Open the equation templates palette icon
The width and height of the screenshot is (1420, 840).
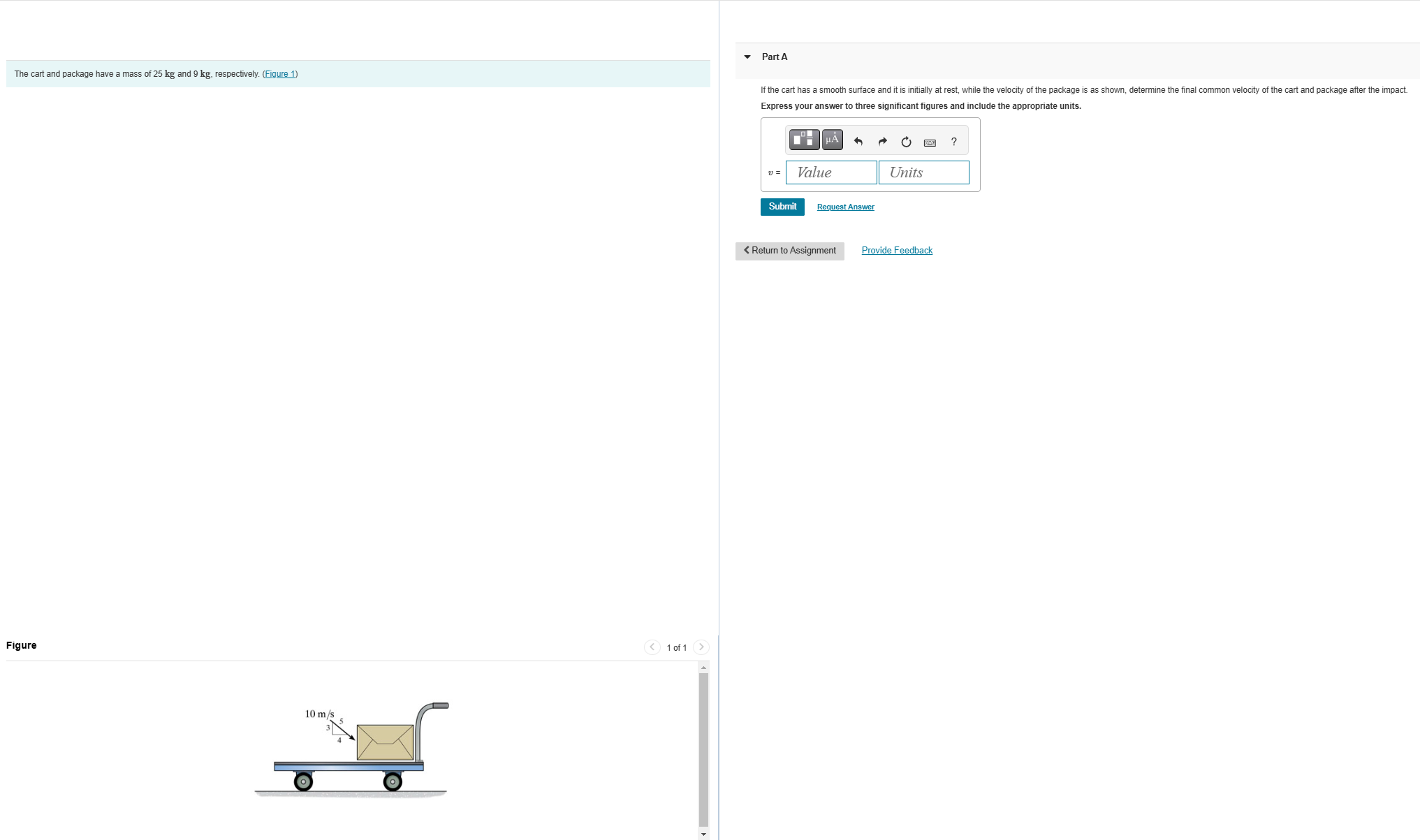click(x=803, y=139)
